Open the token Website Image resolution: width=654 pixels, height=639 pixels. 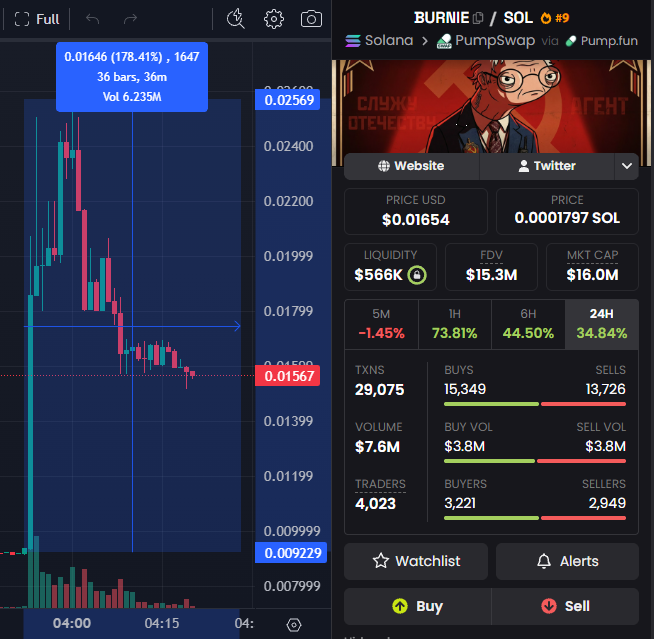tap(411, 166)
